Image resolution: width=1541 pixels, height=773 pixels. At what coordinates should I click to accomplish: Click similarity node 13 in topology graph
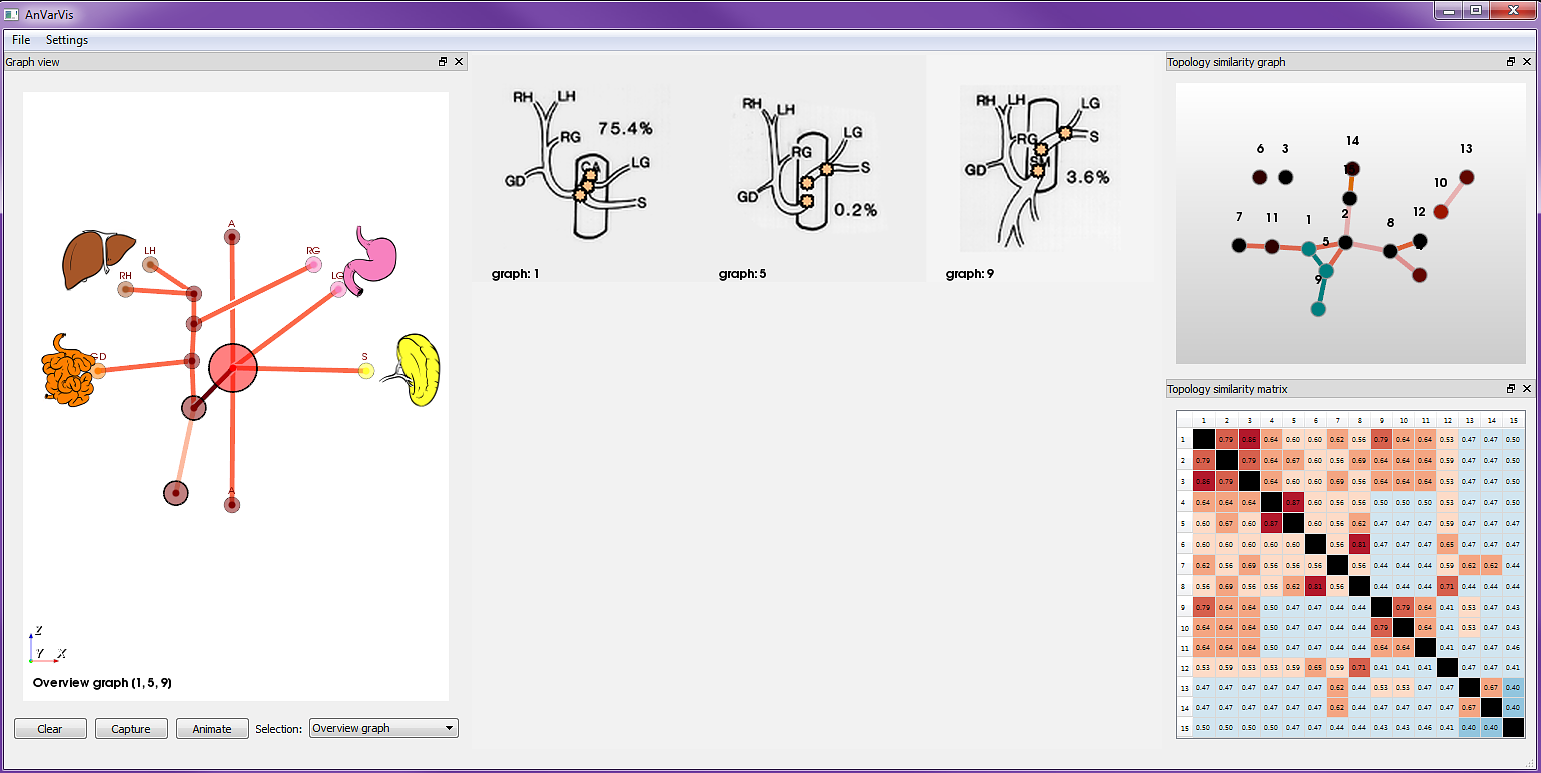click(x=1466, y=177)
